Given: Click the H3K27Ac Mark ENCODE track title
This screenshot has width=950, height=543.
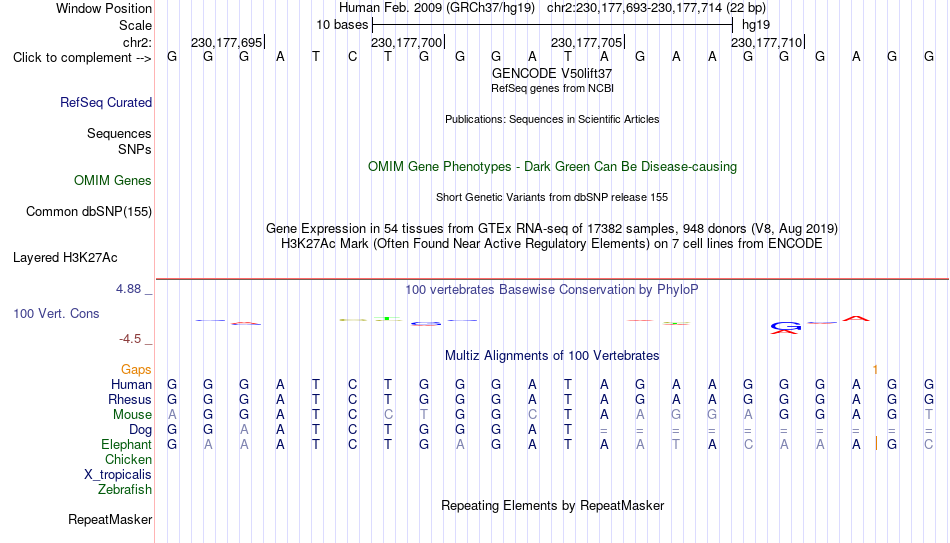Looking at the screenshot, I should point(552,244).
